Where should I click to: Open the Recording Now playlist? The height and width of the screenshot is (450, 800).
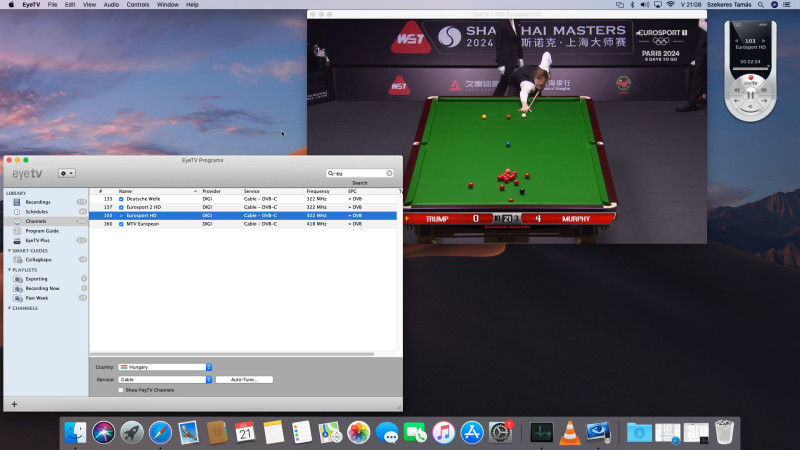42,288
